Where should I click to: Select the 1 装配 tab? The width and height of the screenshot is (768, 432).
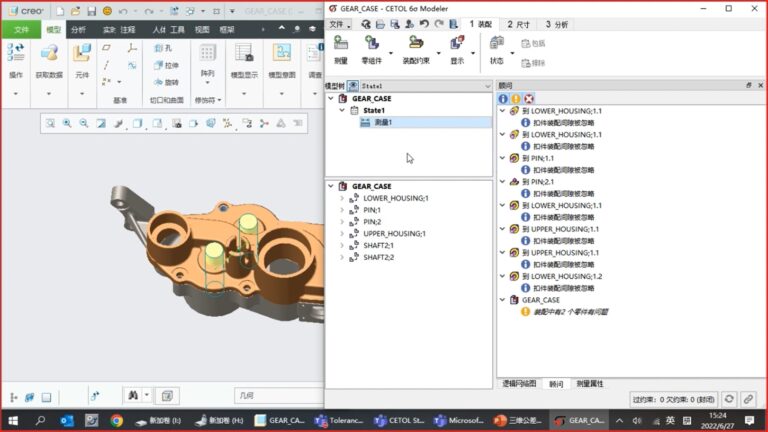(480, 24)
